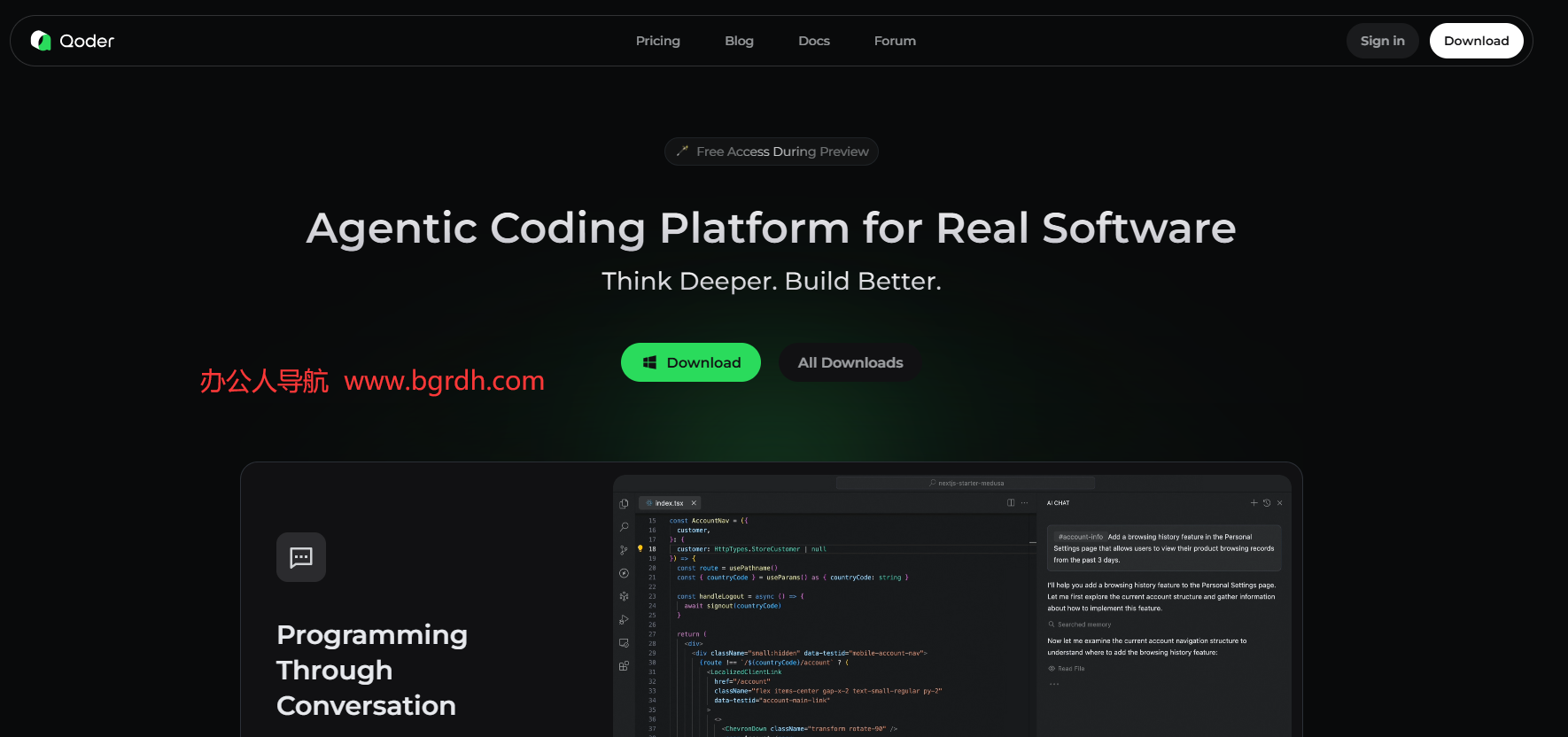Open the Search icon in activity bar

[x=624, y=527]
